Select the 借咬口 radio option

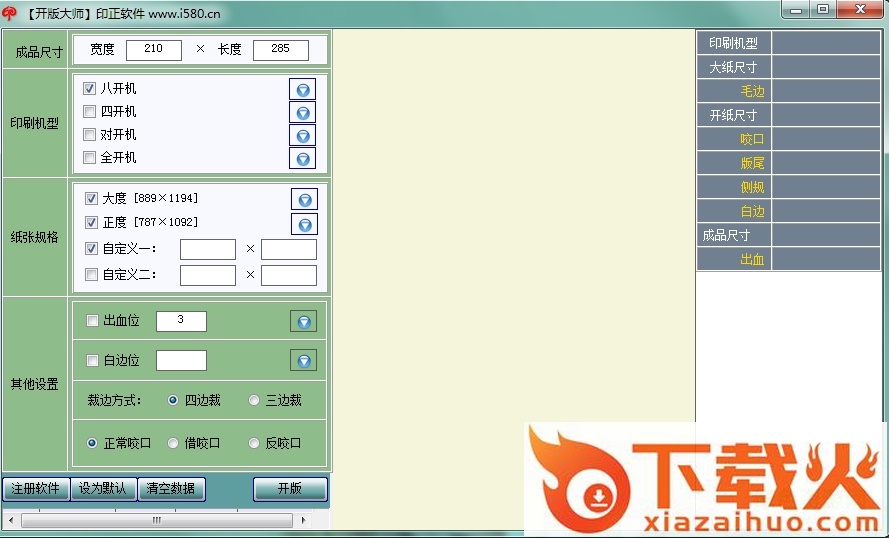(173, 443)
